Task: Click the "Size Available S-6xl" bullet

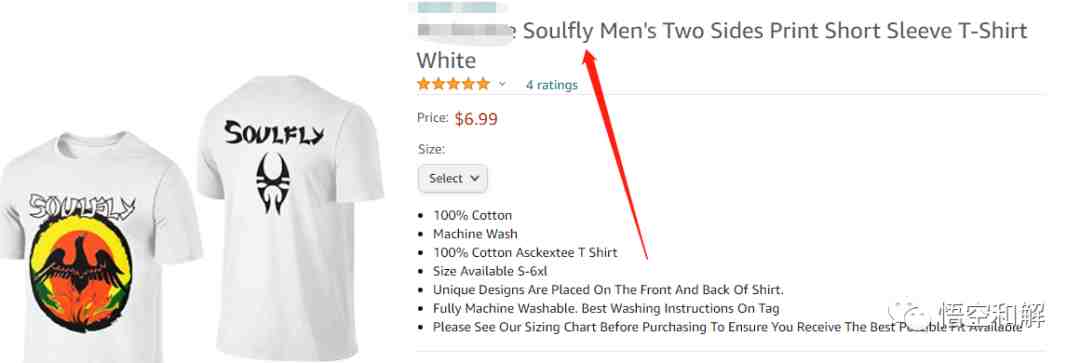Action: [x=490, y=271]
